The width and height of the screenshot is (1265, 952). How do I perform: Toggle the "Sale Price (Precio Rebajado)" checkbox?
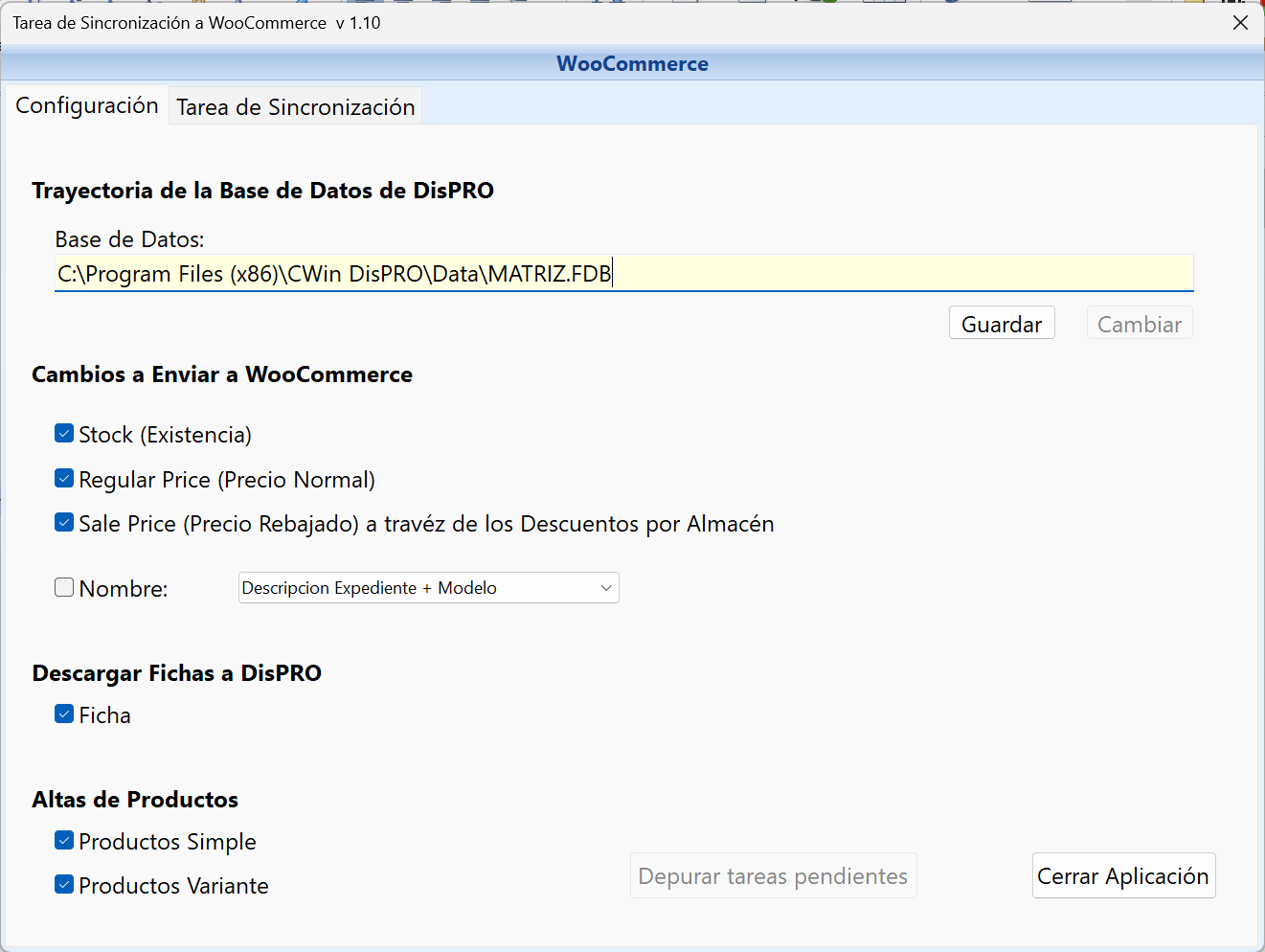(x=64, y=522)
